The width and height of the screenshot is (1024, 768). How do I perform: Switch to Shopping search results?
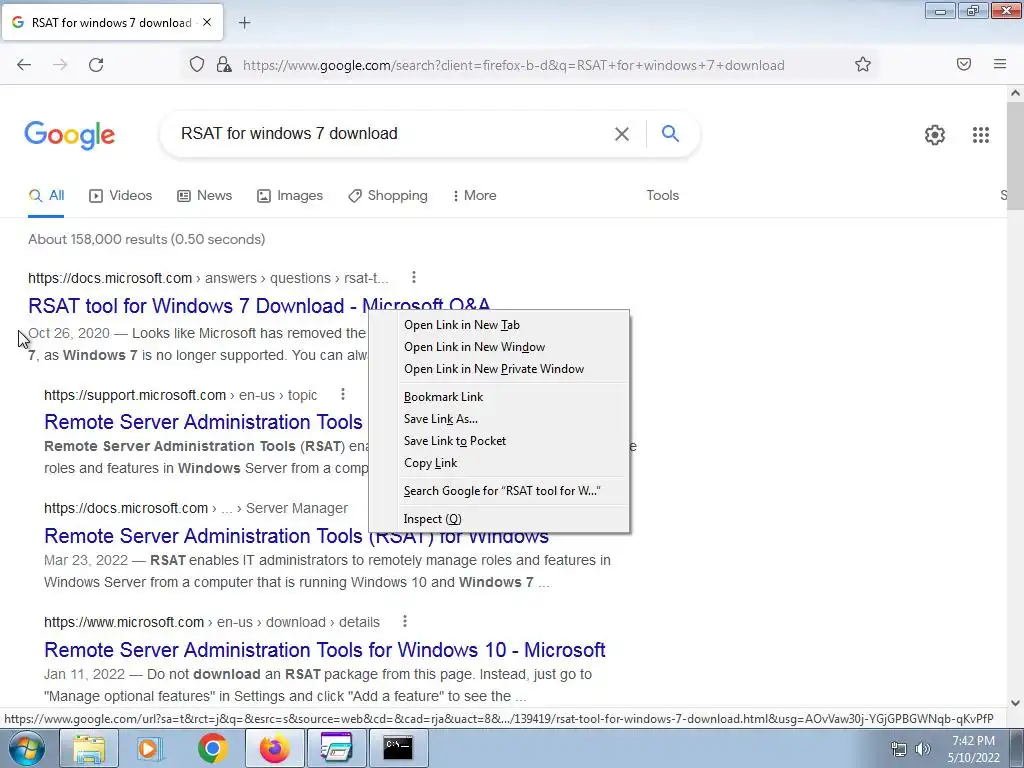coord(388,195)
